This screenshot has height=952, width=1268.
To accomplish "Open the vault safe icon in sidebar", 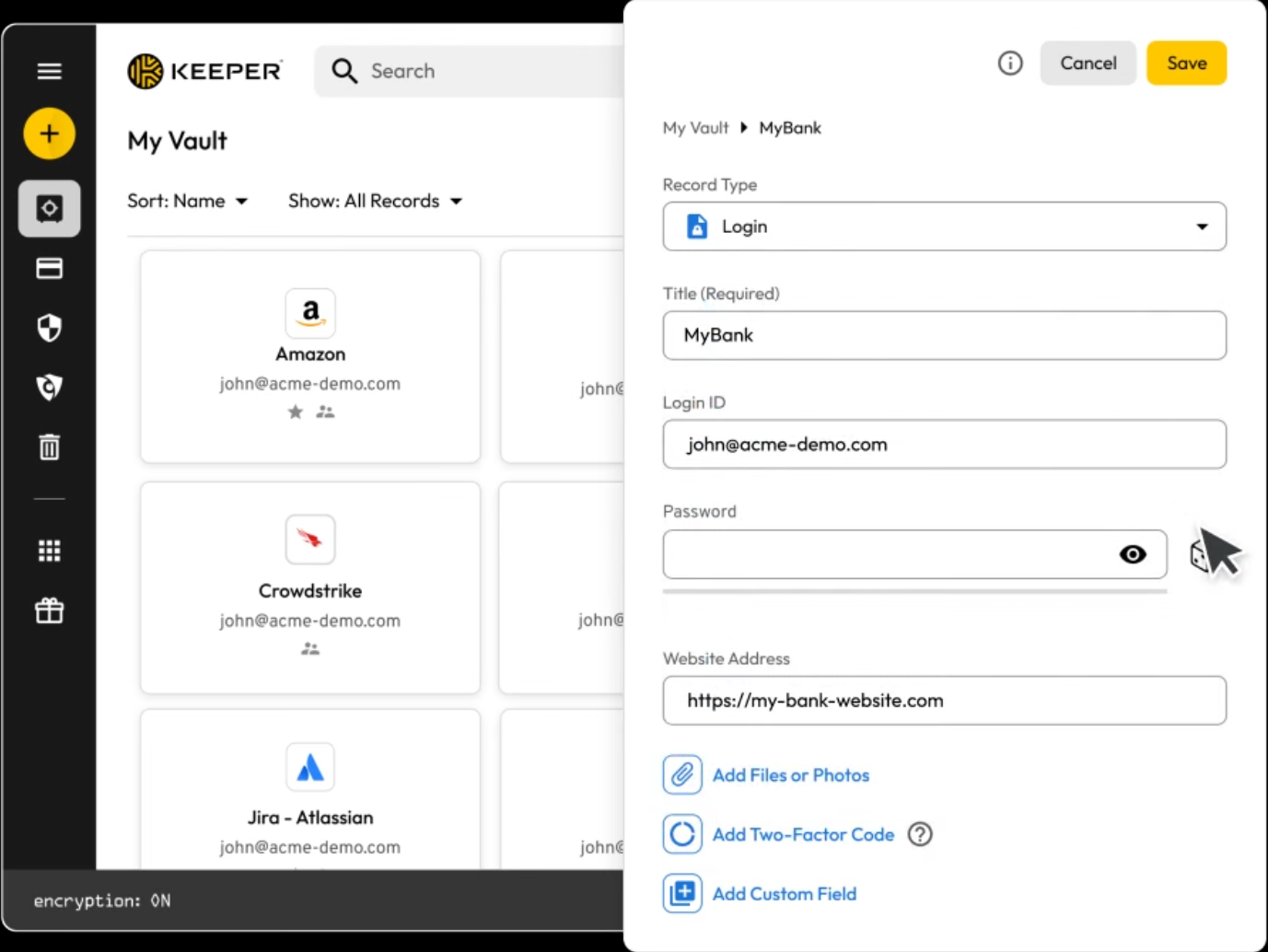I will pyautogui.click(x=50, y=209).
